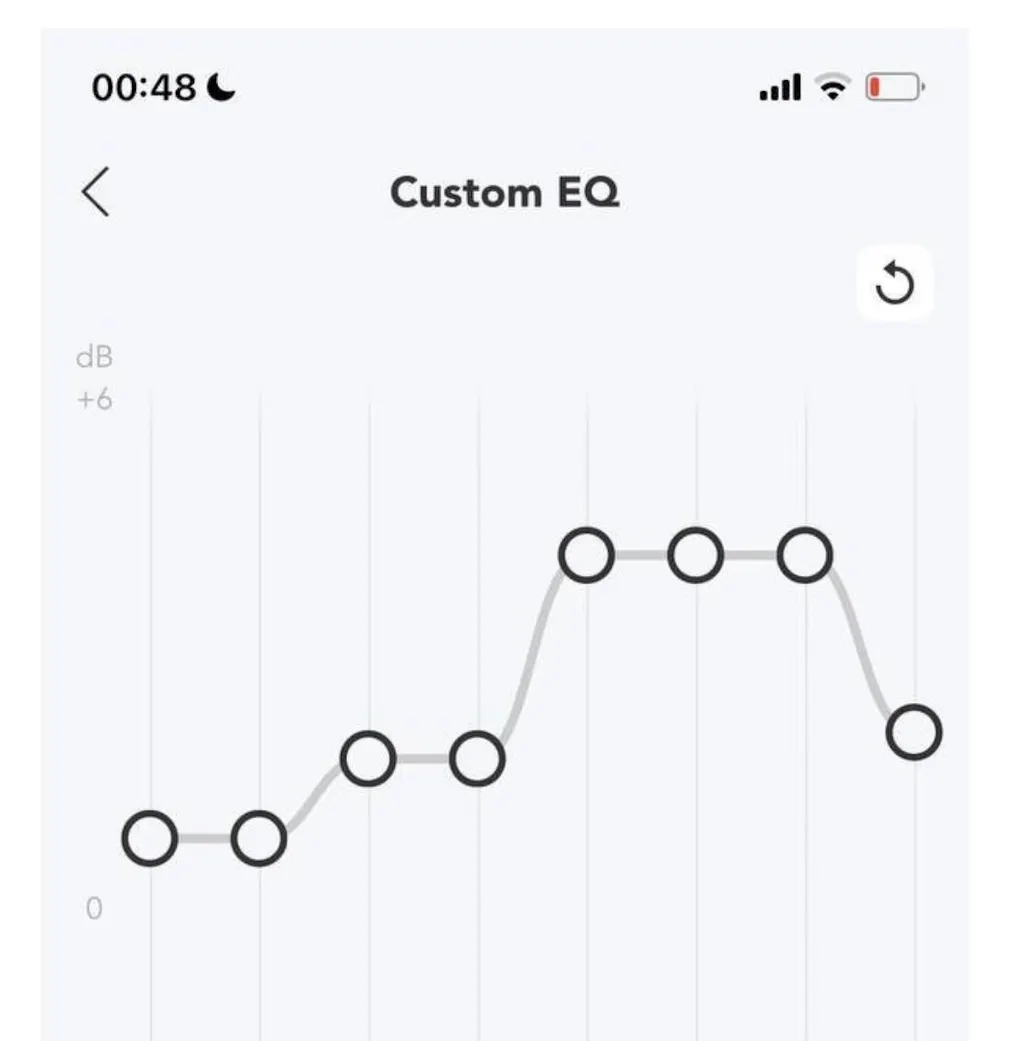Viewport: 1024px width, 1041px height.
Task: Tap the 0 dB axis label
Action: 94,909
